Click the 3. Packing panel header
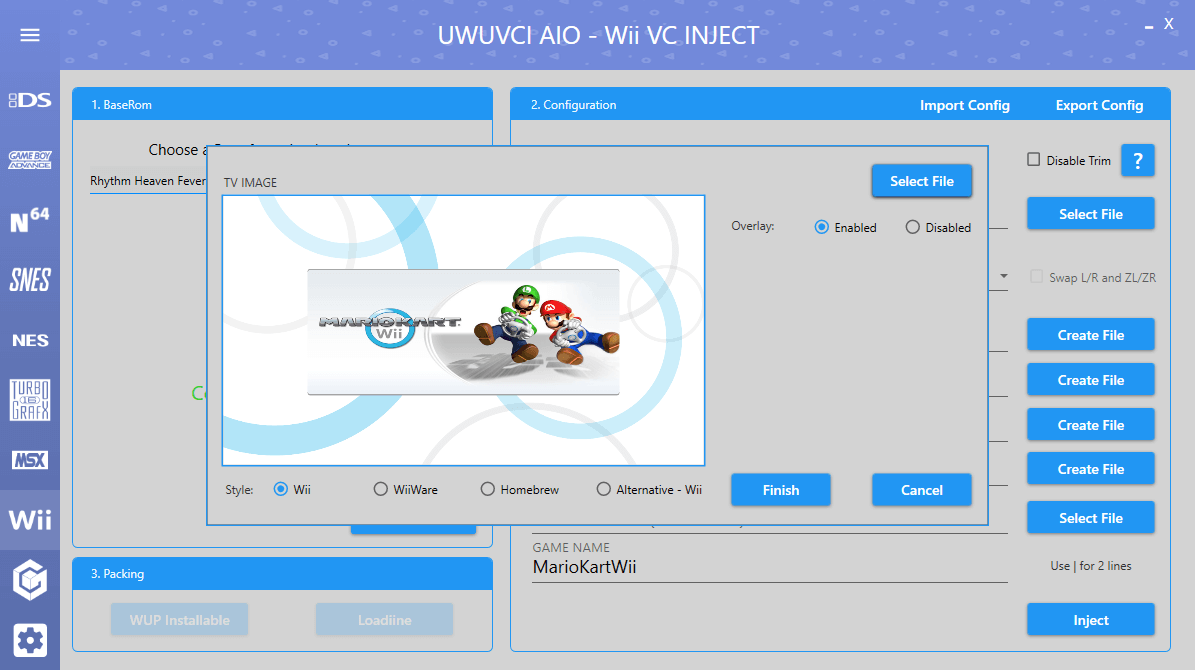 (282, 573)
